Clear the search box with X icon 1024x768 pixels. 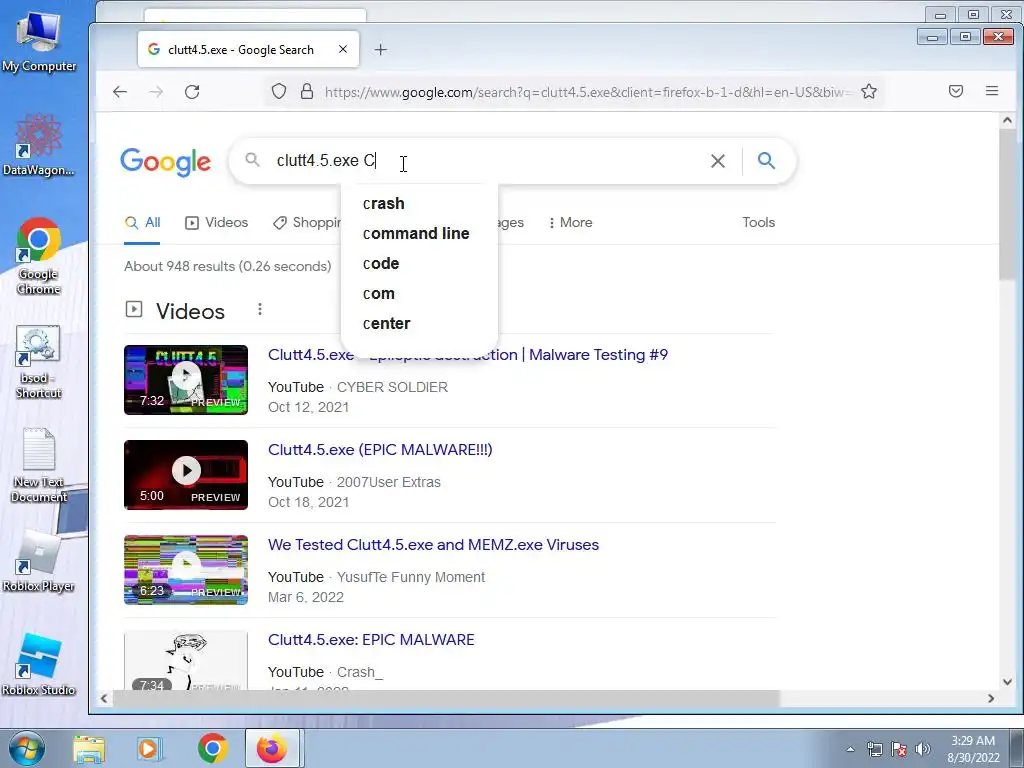718,161
